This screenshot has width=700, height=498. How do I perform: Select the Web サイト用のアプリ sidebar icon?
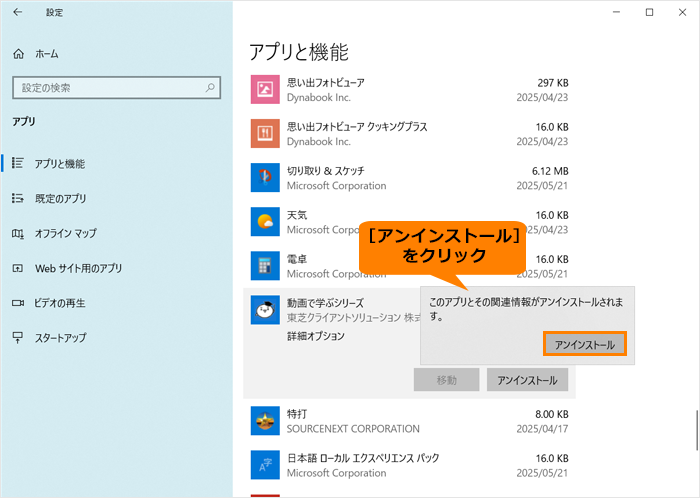18,268
